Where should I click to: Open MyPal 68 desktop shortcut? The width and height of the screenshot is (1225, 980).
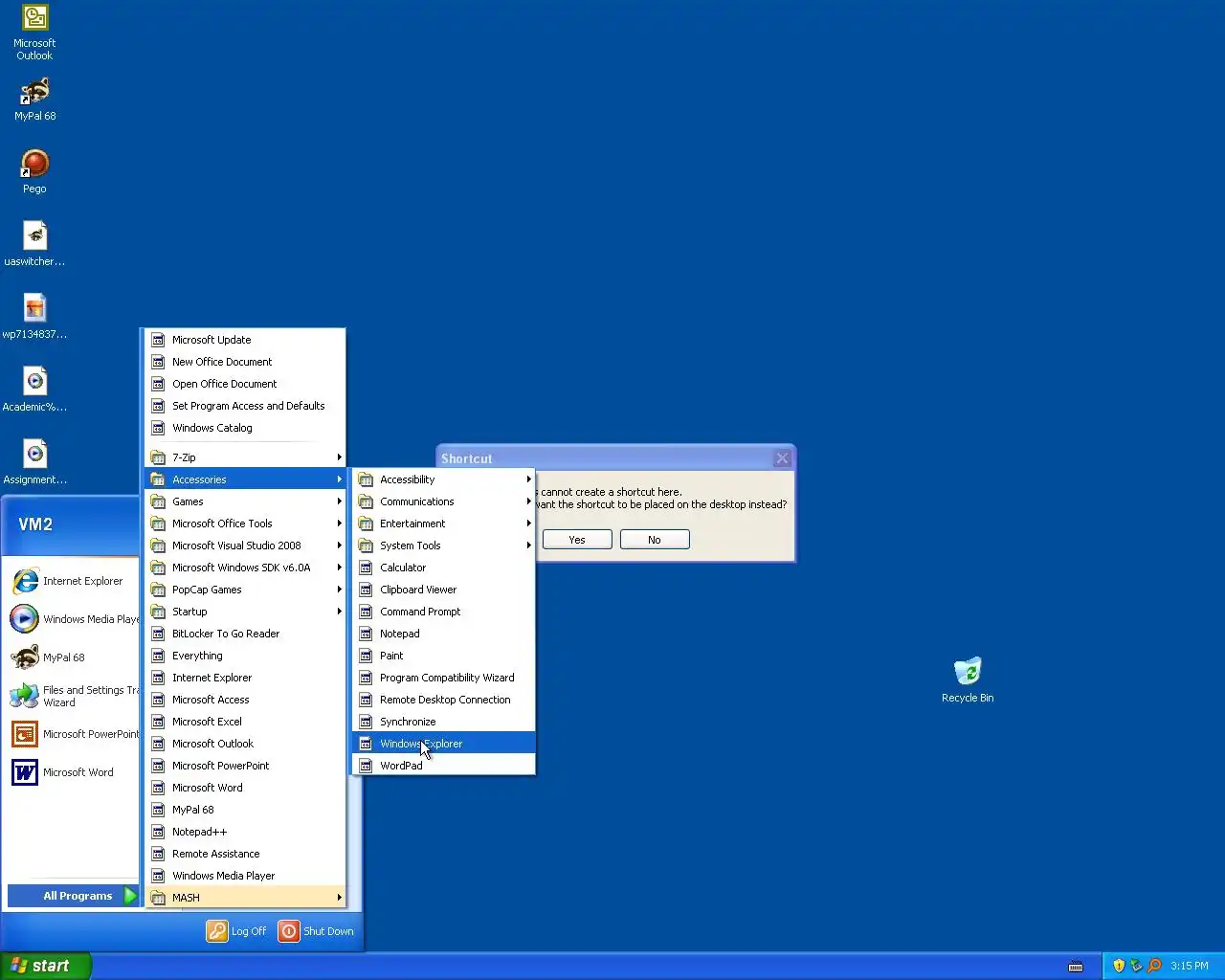[34, 100]
